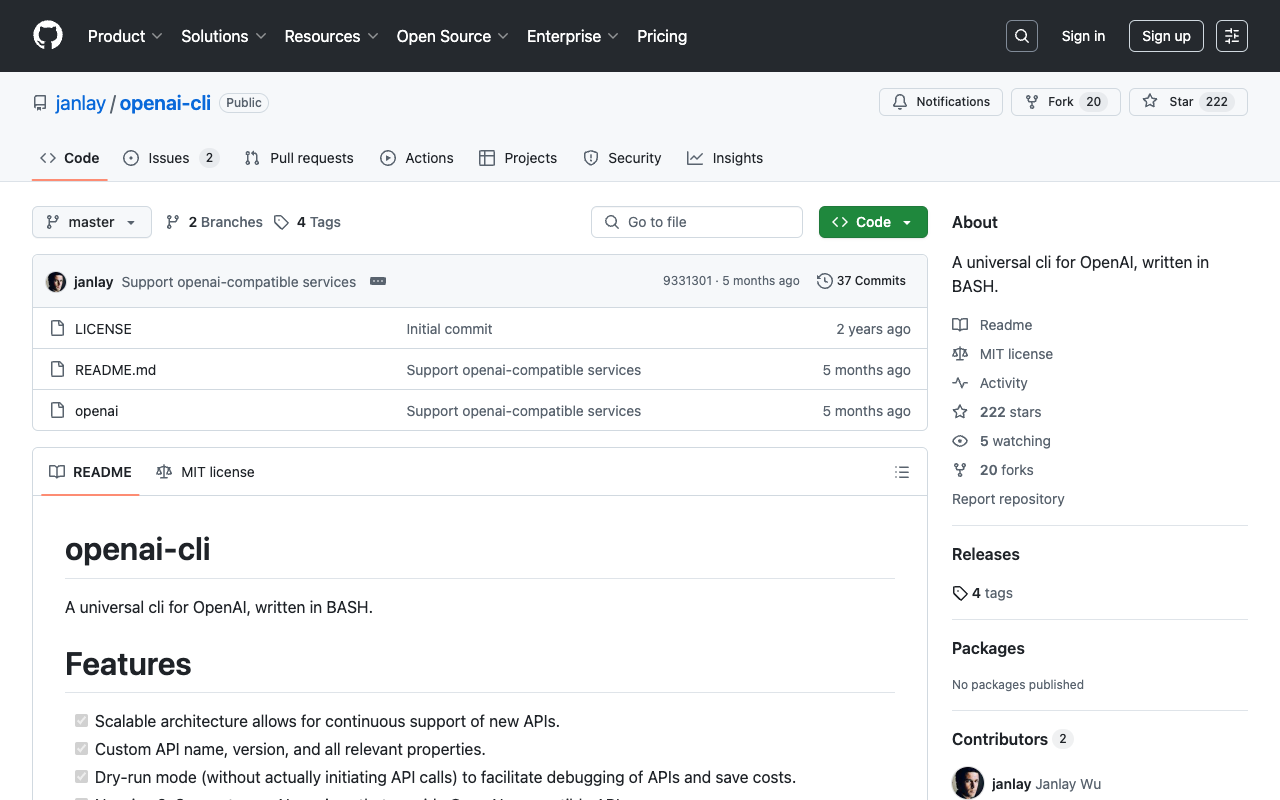Expand the Enterprise menu
This screenshot has height=800, width=1280.
point(573,36)
